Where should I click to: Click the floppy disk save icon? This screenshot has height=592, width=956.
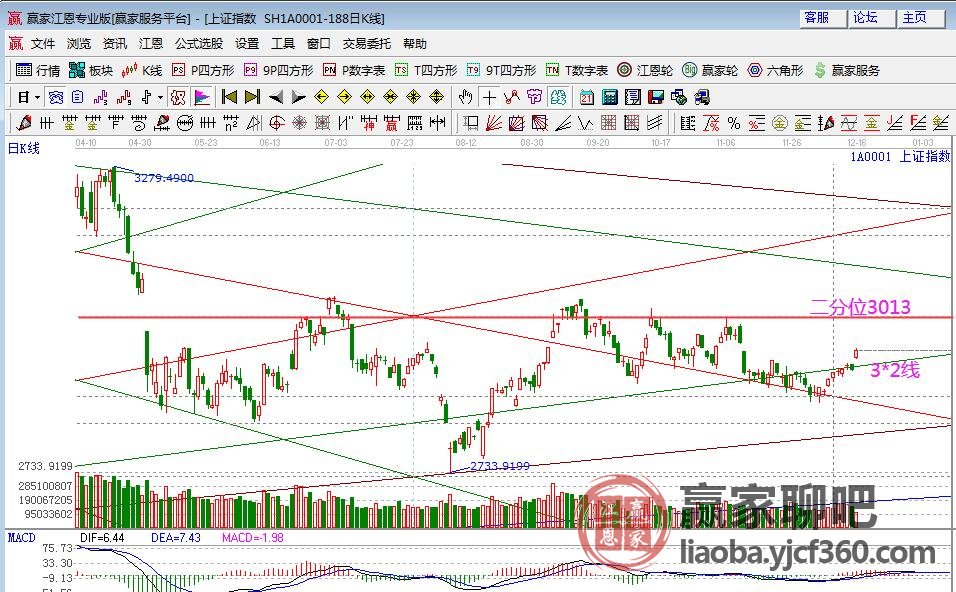pos(656,98)
